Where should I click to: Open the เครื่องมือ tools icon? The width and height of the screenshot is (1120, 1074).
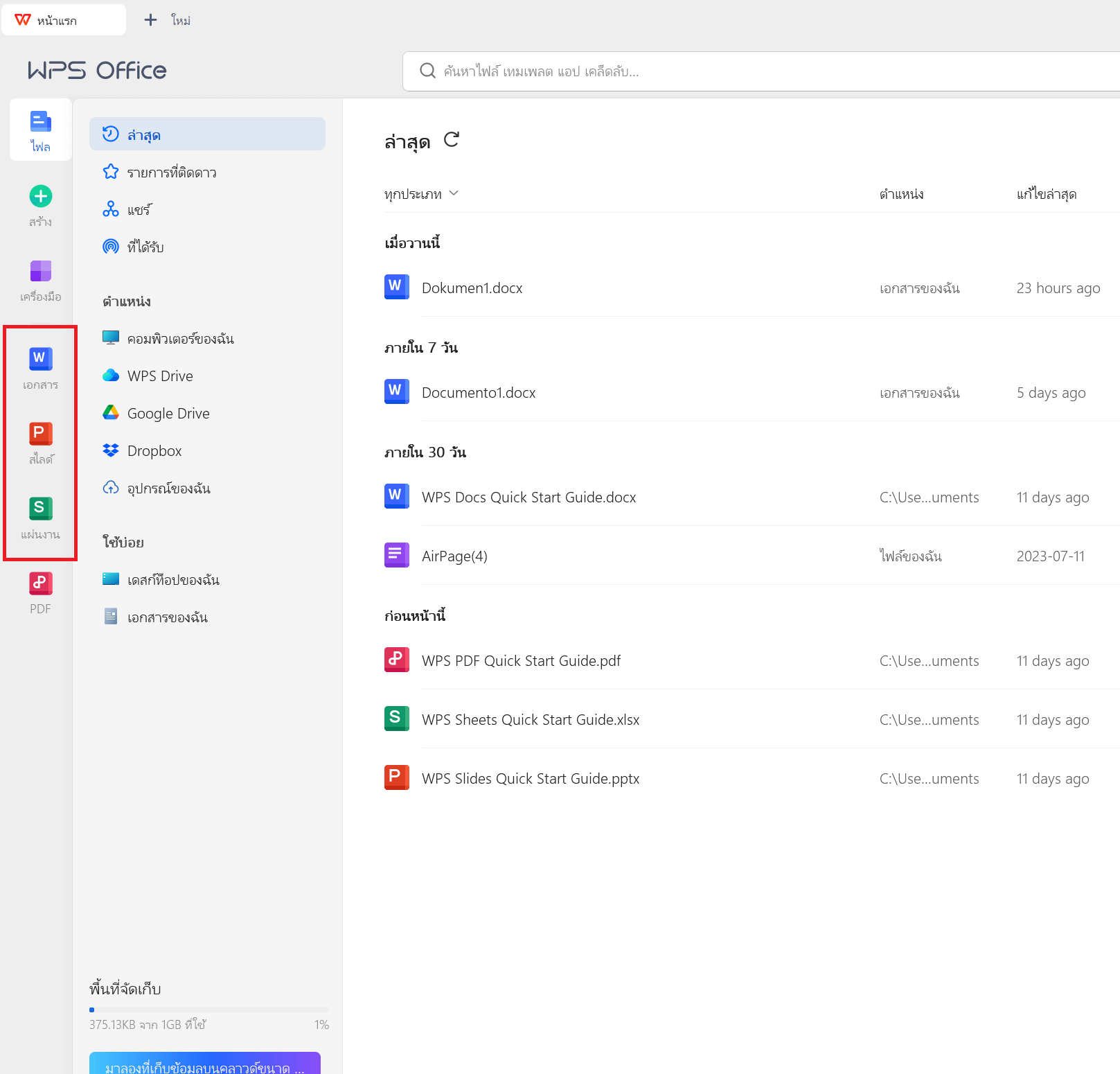[40, 272]
